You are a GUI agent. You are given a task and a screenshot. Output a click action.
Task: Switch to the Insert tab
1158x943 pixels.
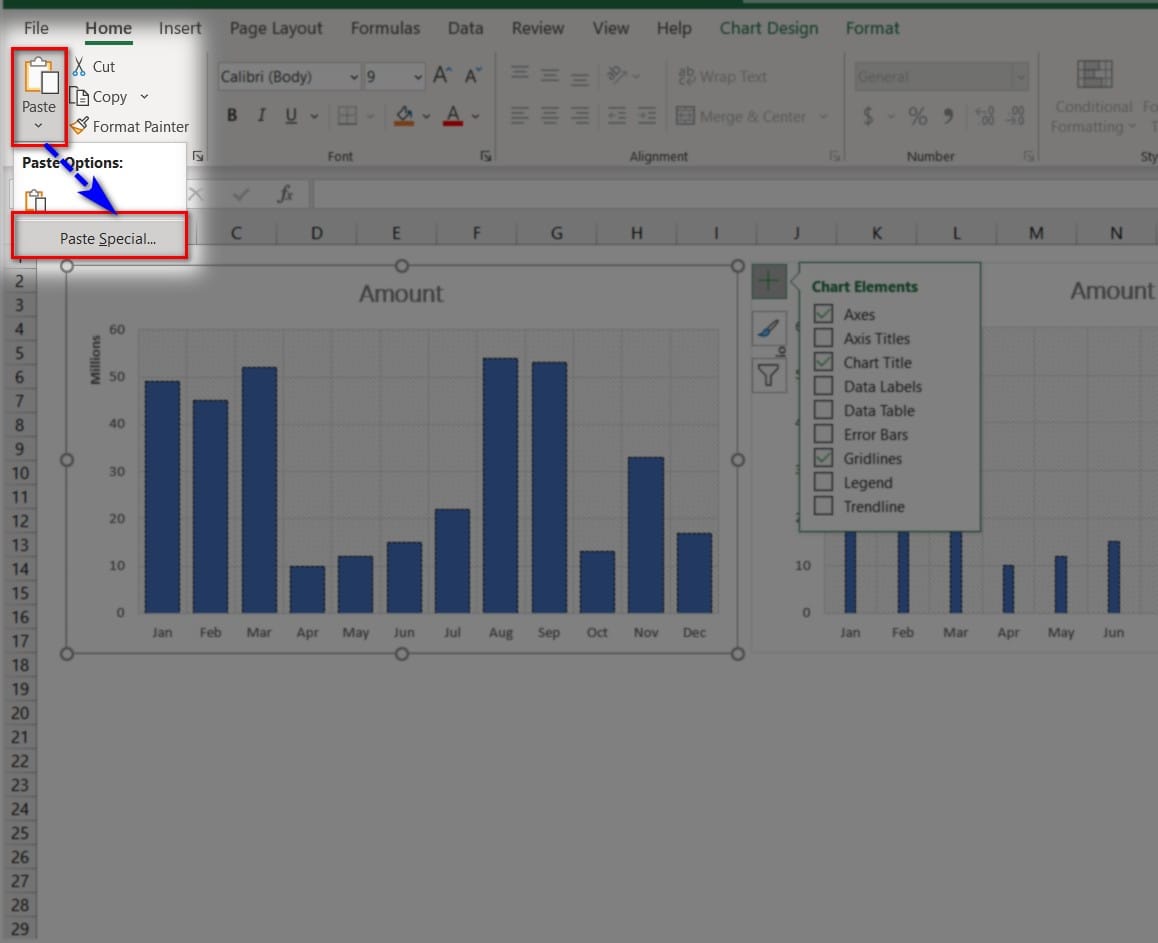[x=180, y=28]
